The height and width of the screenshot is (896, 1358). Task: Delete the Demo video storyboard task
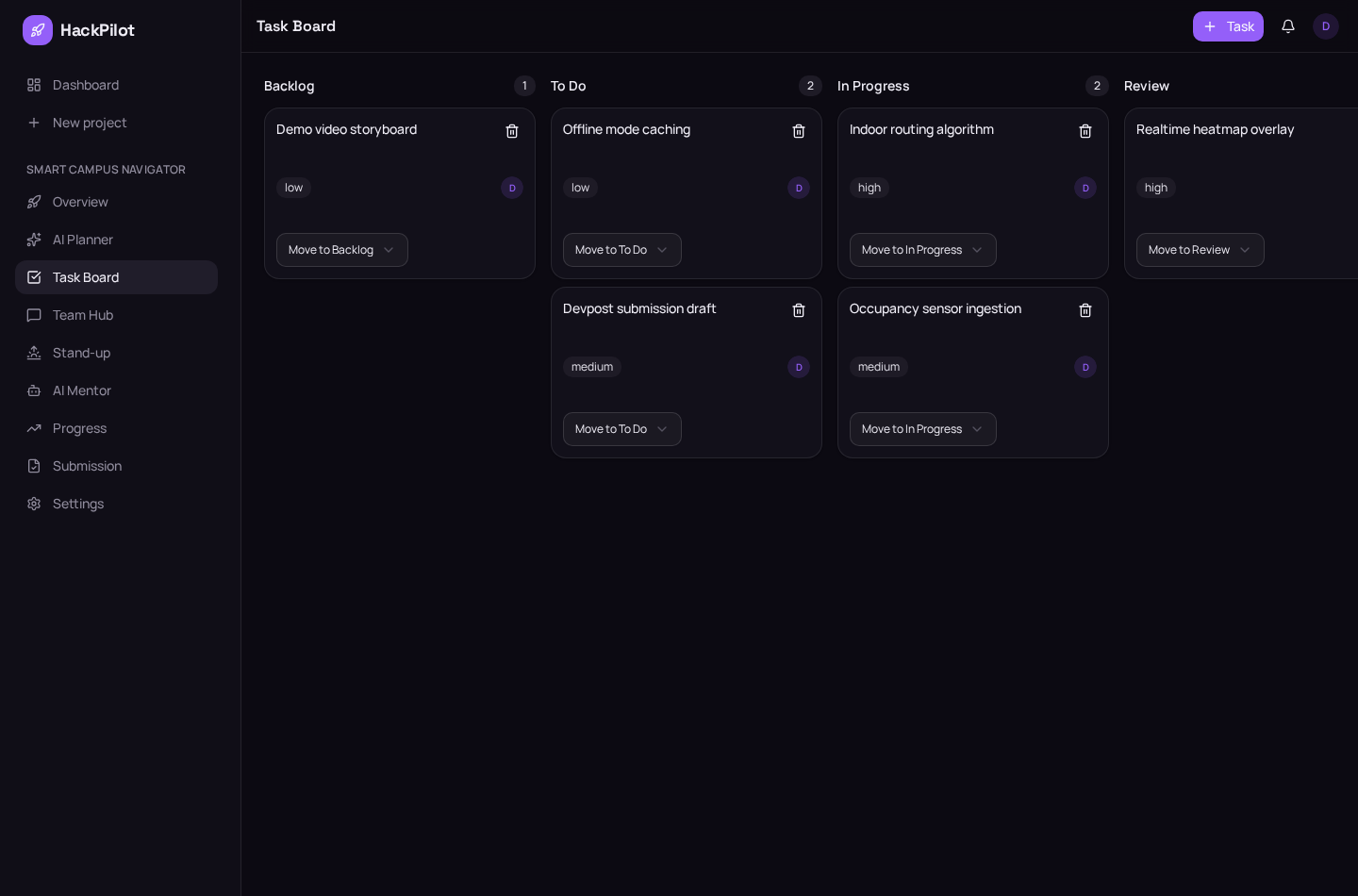point(512,131)
